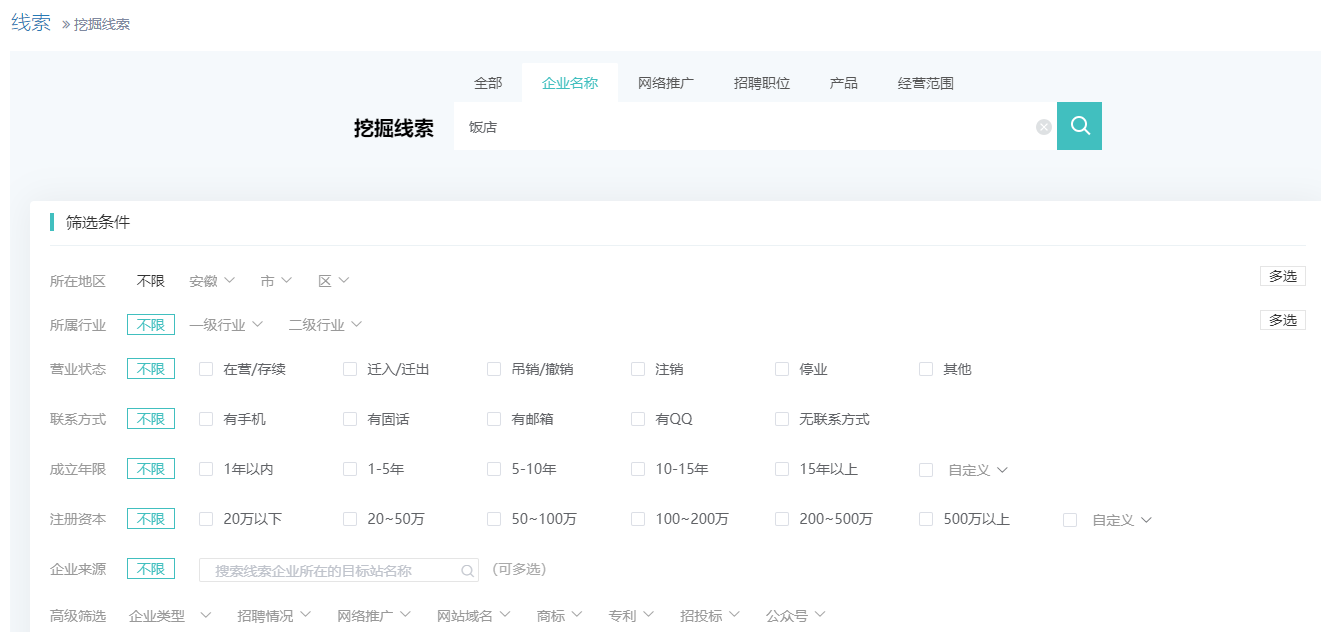Open the 专利 dropdown
Viewport: 1321px width, 632px height.
[x=632, y=616]
